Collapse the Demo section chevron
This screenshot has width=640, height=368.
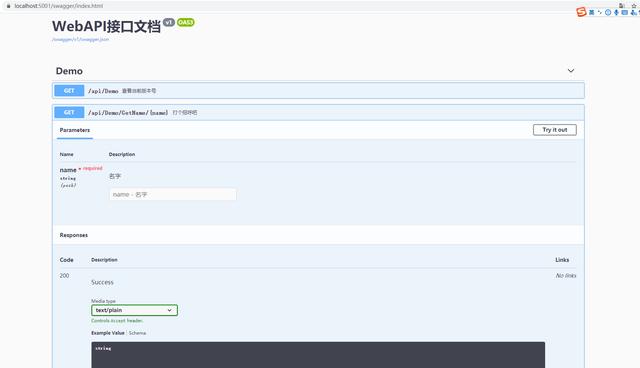click(x=571, y=71)
